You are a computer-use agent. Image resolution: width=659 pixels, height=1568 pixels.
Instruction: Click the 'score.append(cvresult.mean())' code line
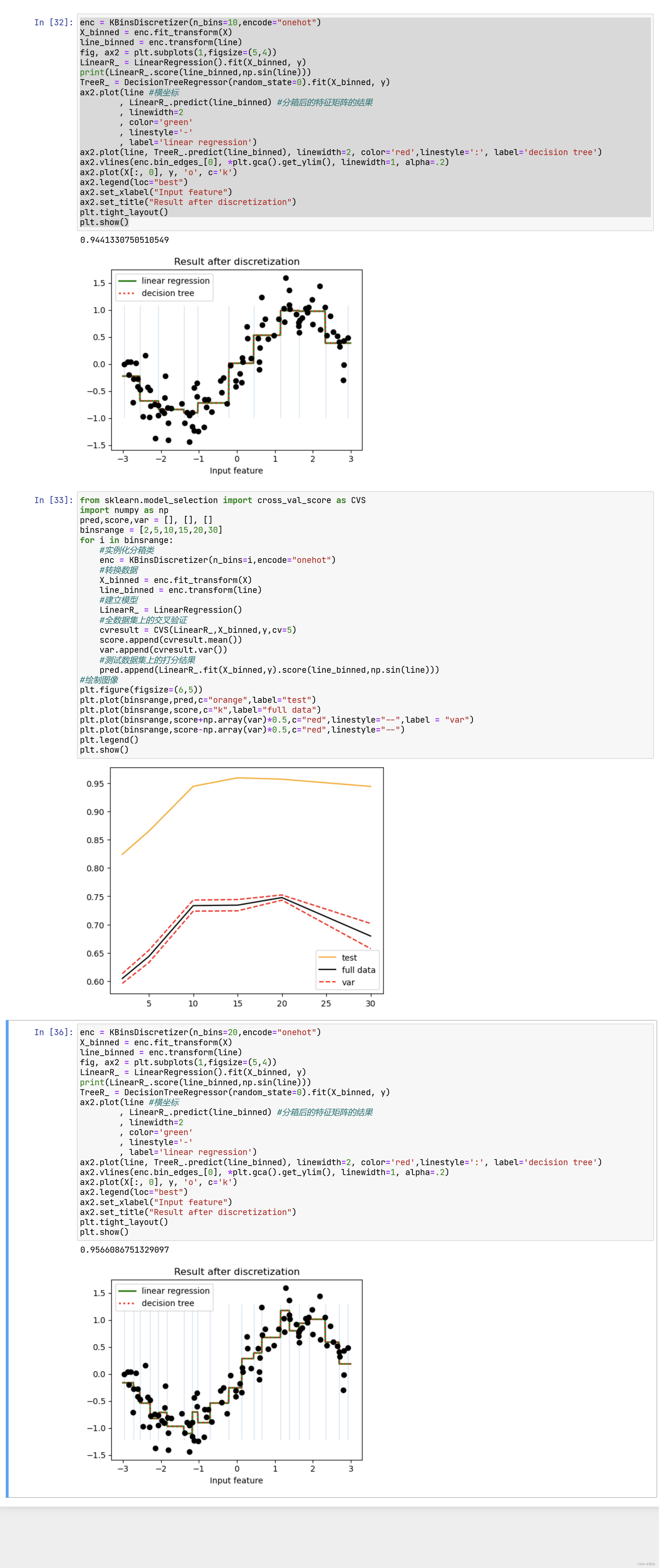coord(171,640)
